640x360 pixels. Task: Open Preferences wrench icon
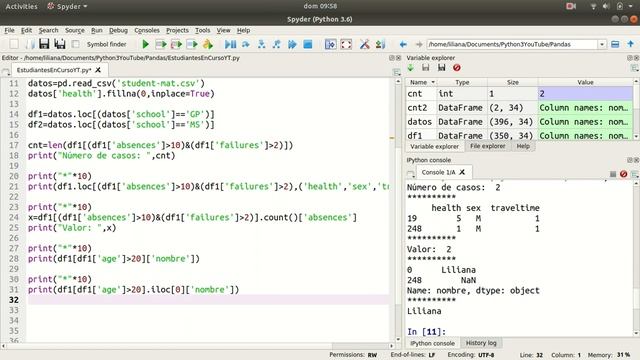364,44
